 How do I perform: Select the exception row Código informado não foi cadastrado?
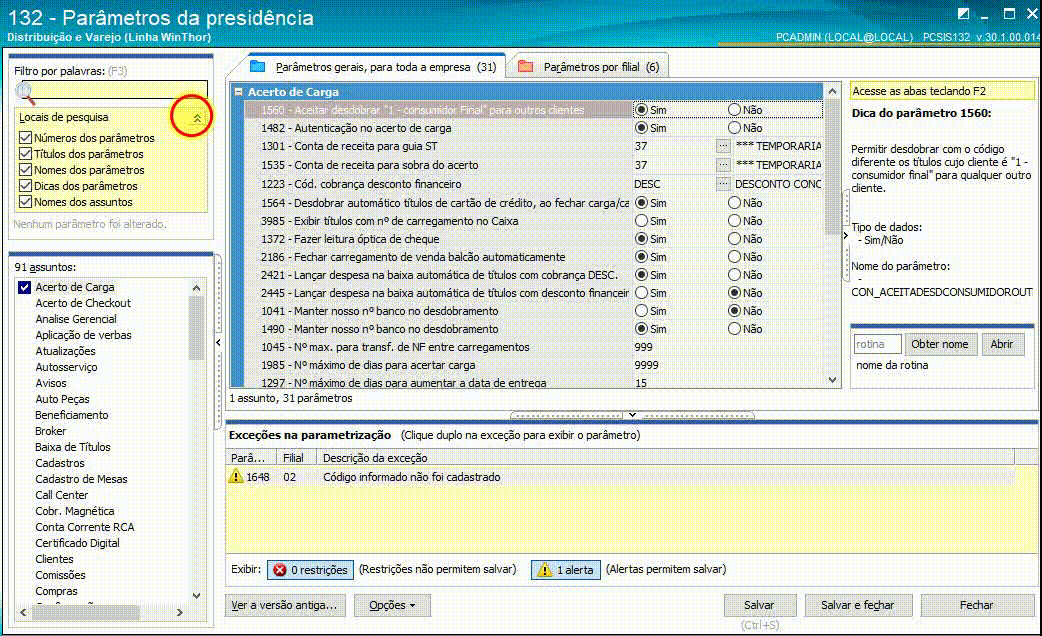(621, 477)
